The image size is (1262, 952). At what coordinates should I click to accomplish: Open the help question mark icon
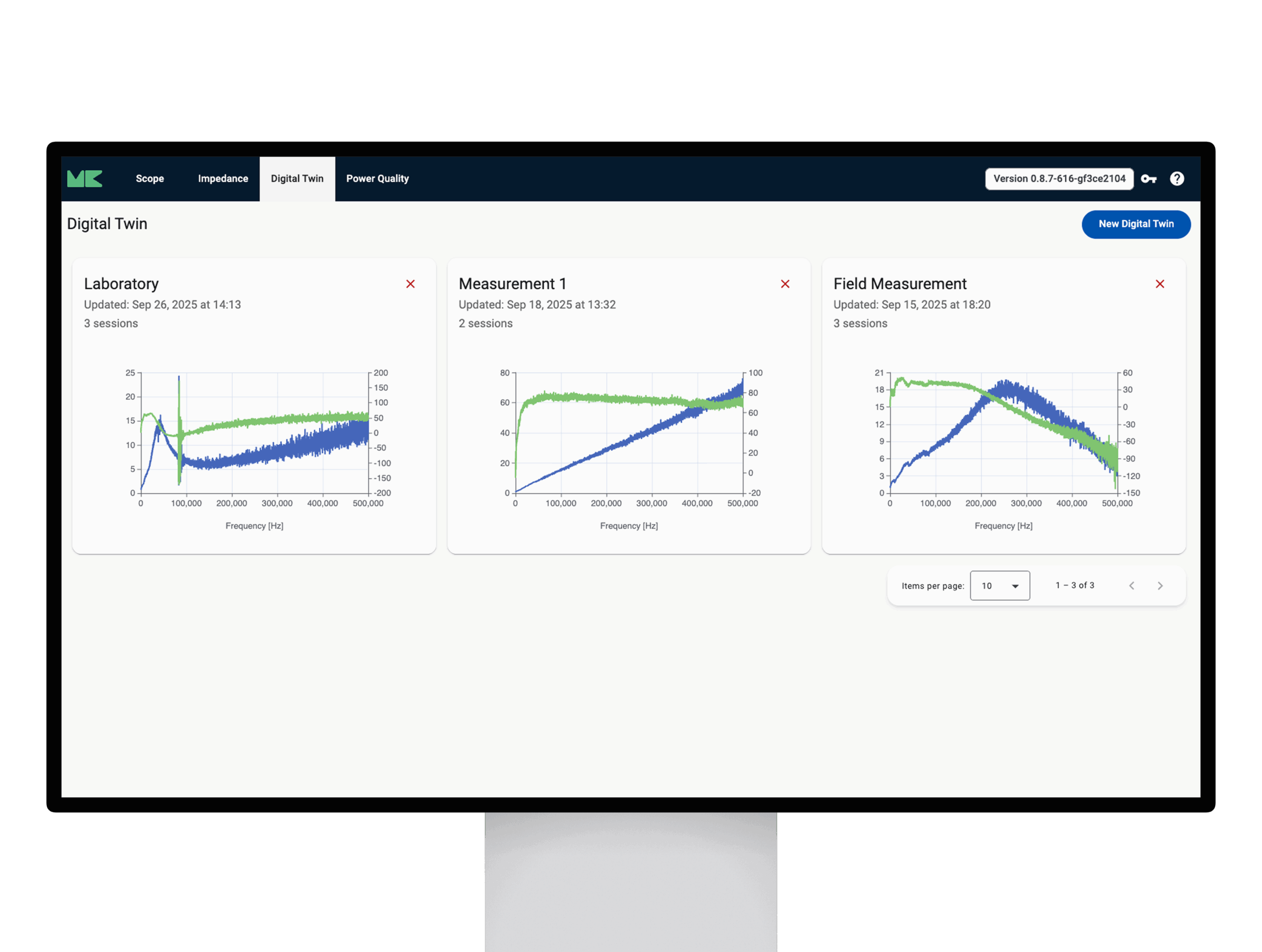click(1176, 179)
